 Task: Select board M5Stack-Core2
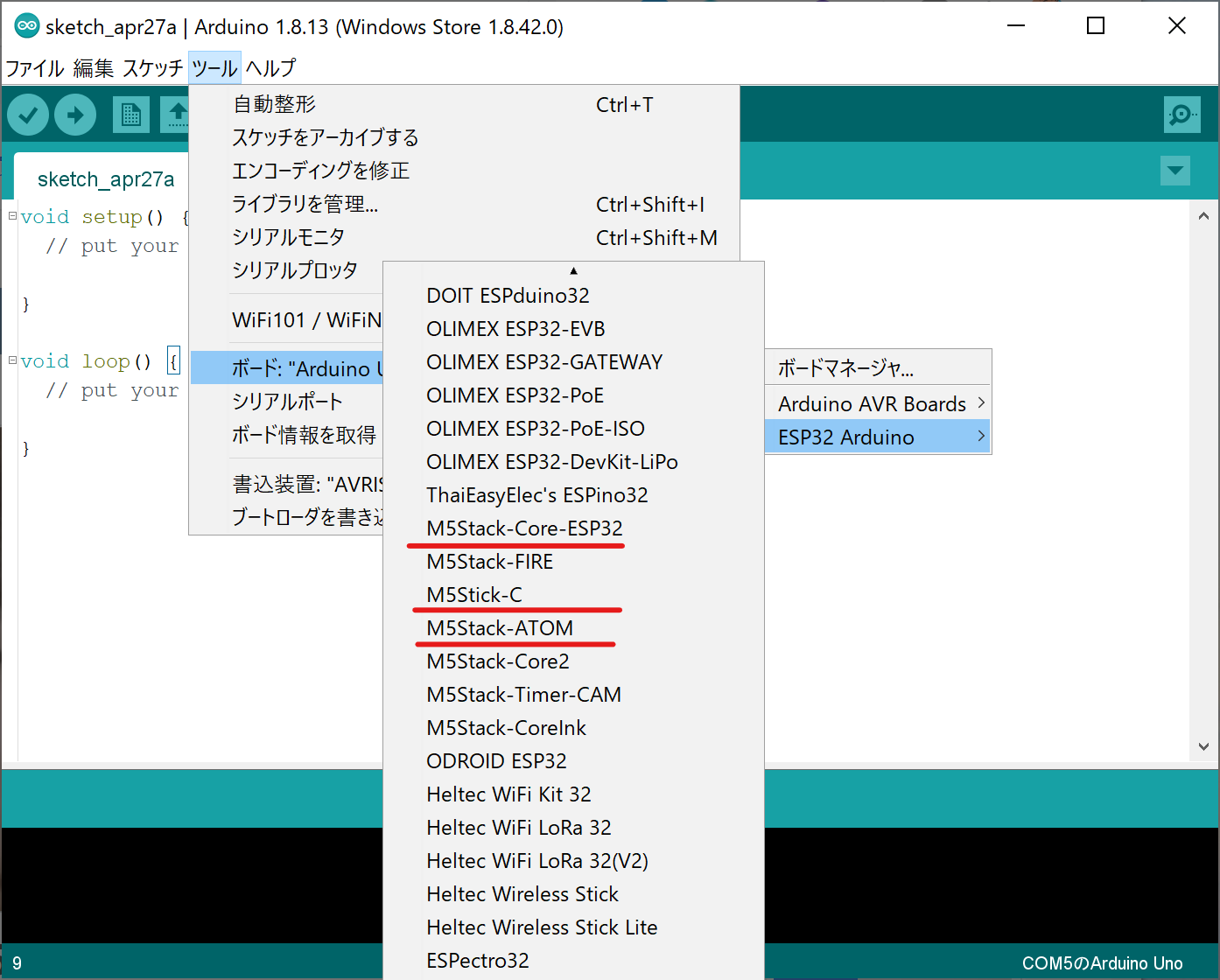tap(573, 661)
